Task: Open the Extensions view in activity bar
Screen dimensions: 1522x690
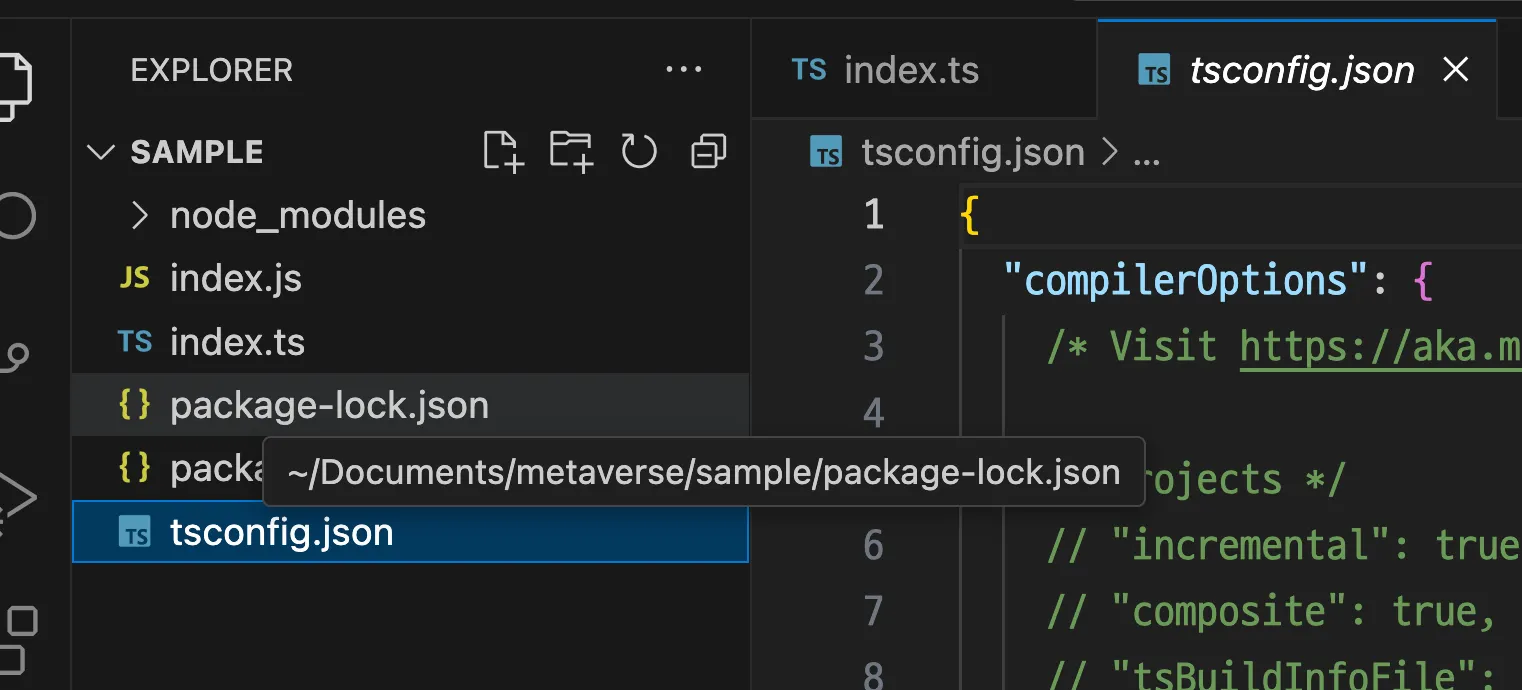Action: tap(18, 640)
